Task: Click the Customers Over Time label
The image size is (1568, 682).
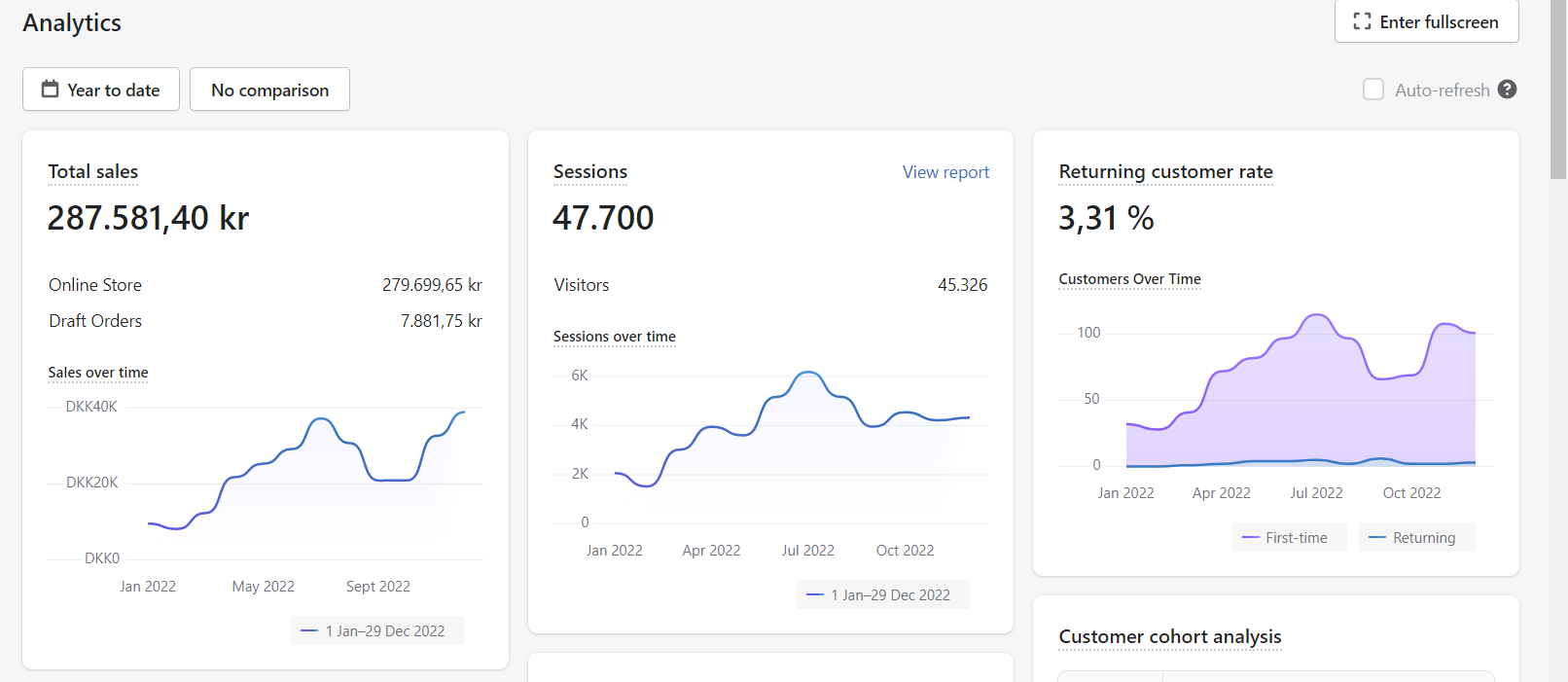Action: click(x=1129, y=279)
